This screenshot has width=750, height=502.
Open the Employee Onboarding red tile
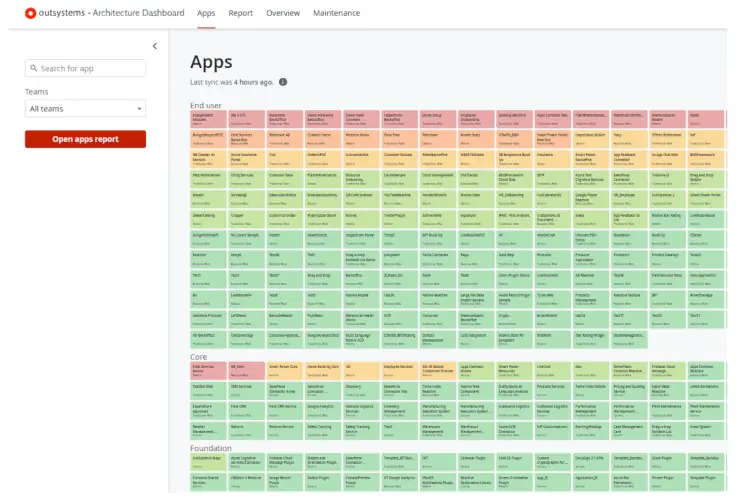(x=476, y=119)
